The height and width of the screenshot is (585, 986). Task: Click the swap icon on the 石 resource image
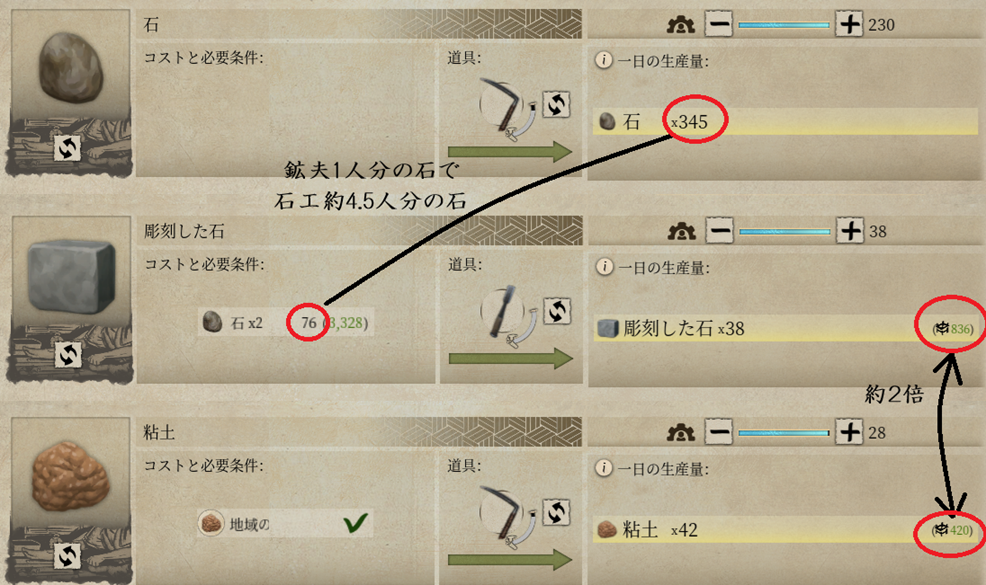pyautogui.click(x=67, y=148)
